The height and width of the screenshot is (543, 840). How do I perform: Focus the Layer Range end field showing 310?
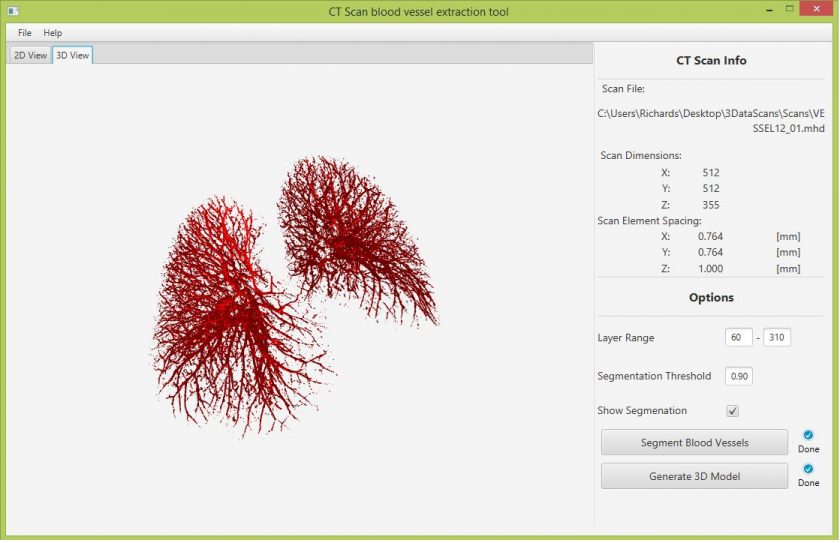coord(776,338)
